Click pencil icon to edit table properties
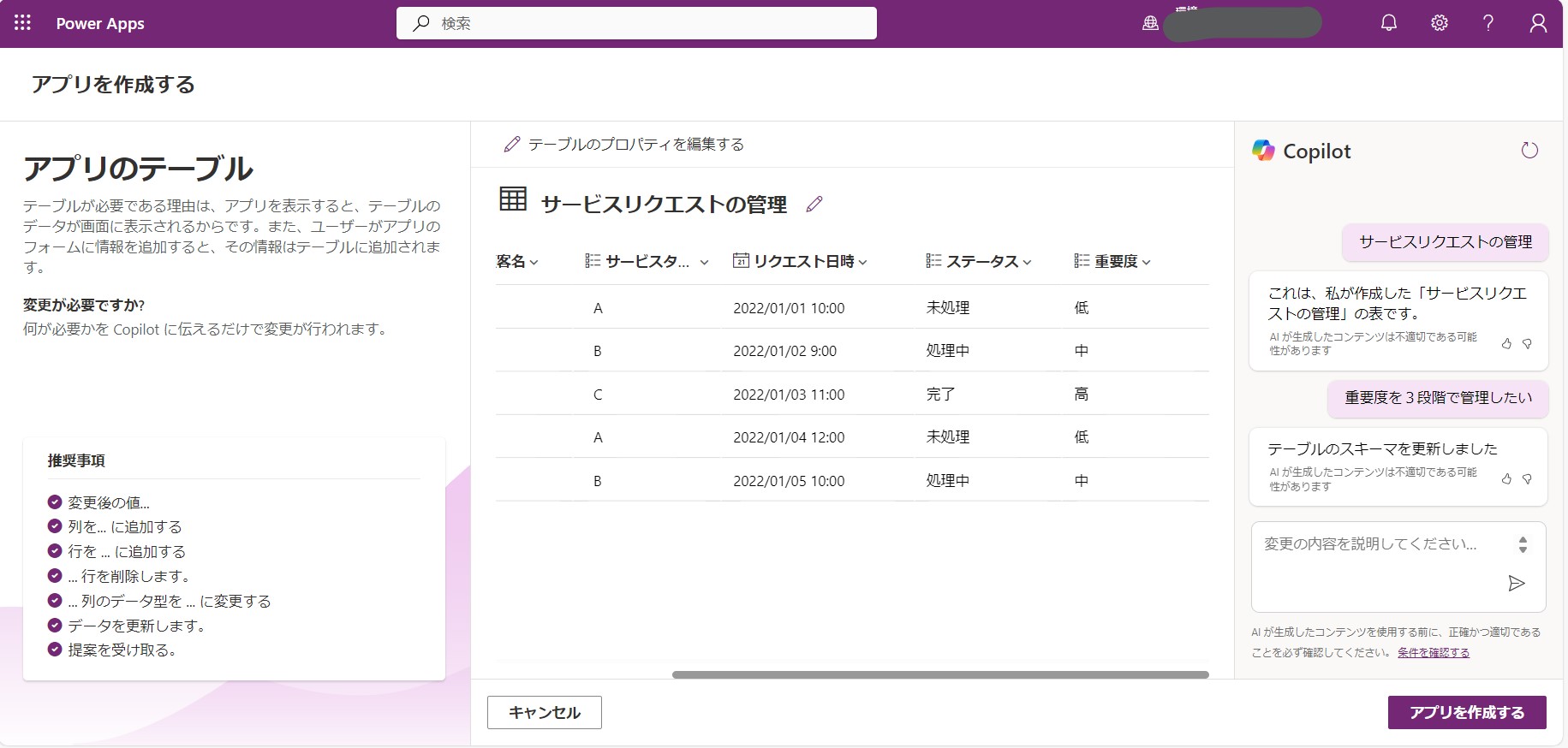This screenshot has width=1568, height=748. tap(512, 145)
